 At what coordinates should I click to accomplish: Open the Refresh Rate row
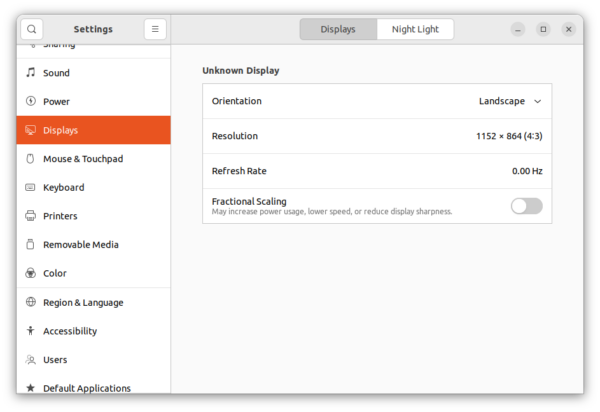tap(377, 171)
